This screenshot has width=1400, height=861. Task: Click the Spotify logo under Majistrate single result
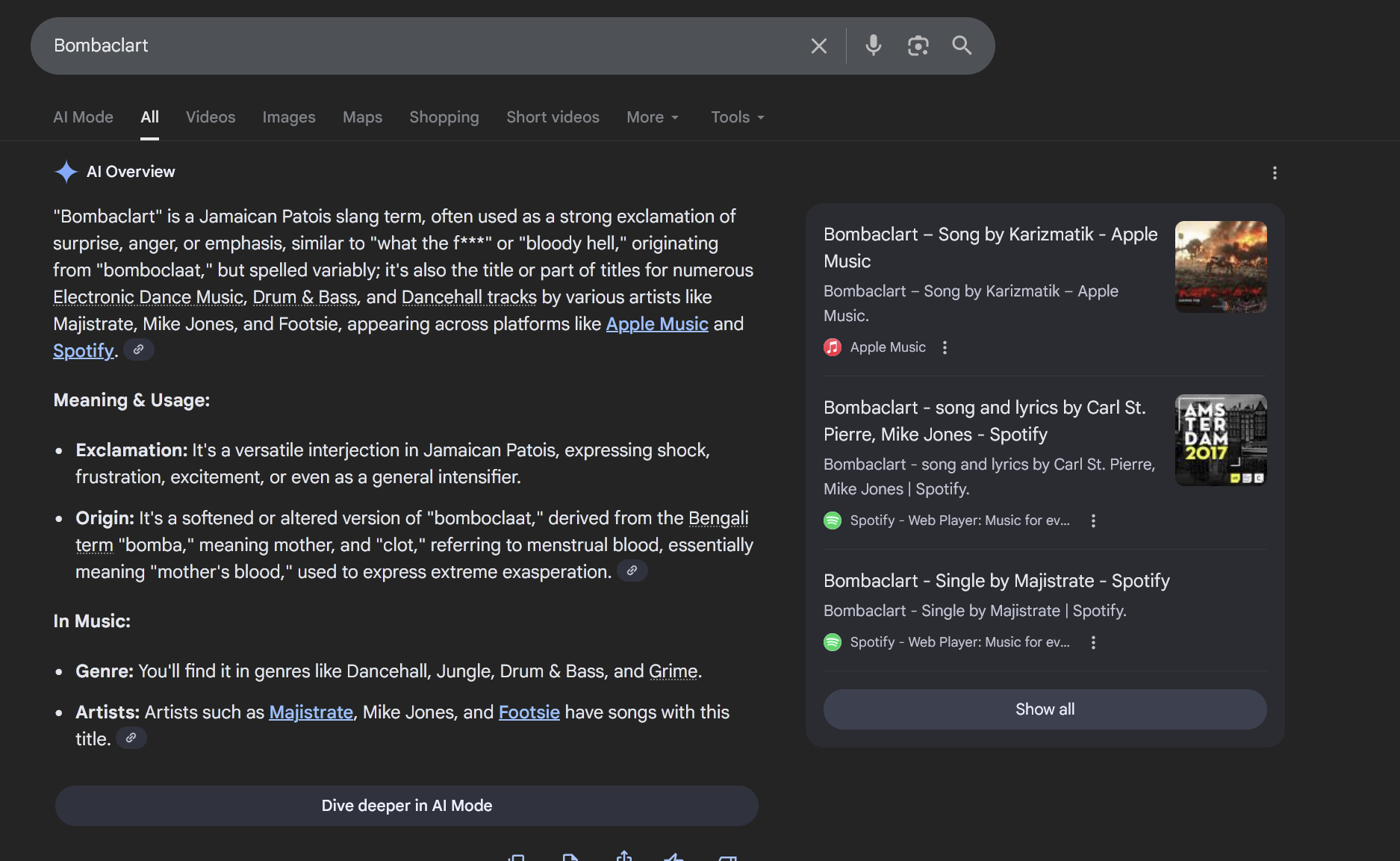(x=833, y=642)
